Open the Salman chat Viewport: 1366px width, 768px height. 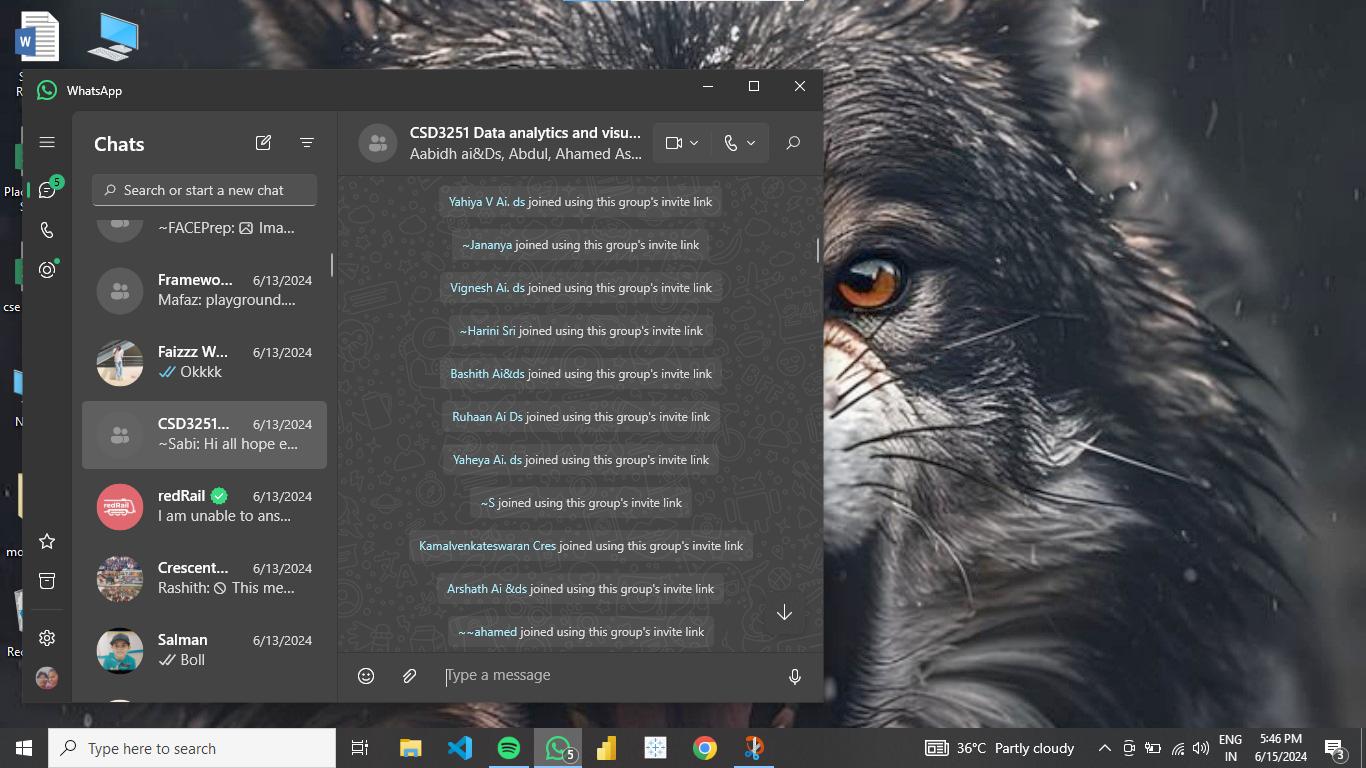[x=204, y=651]
